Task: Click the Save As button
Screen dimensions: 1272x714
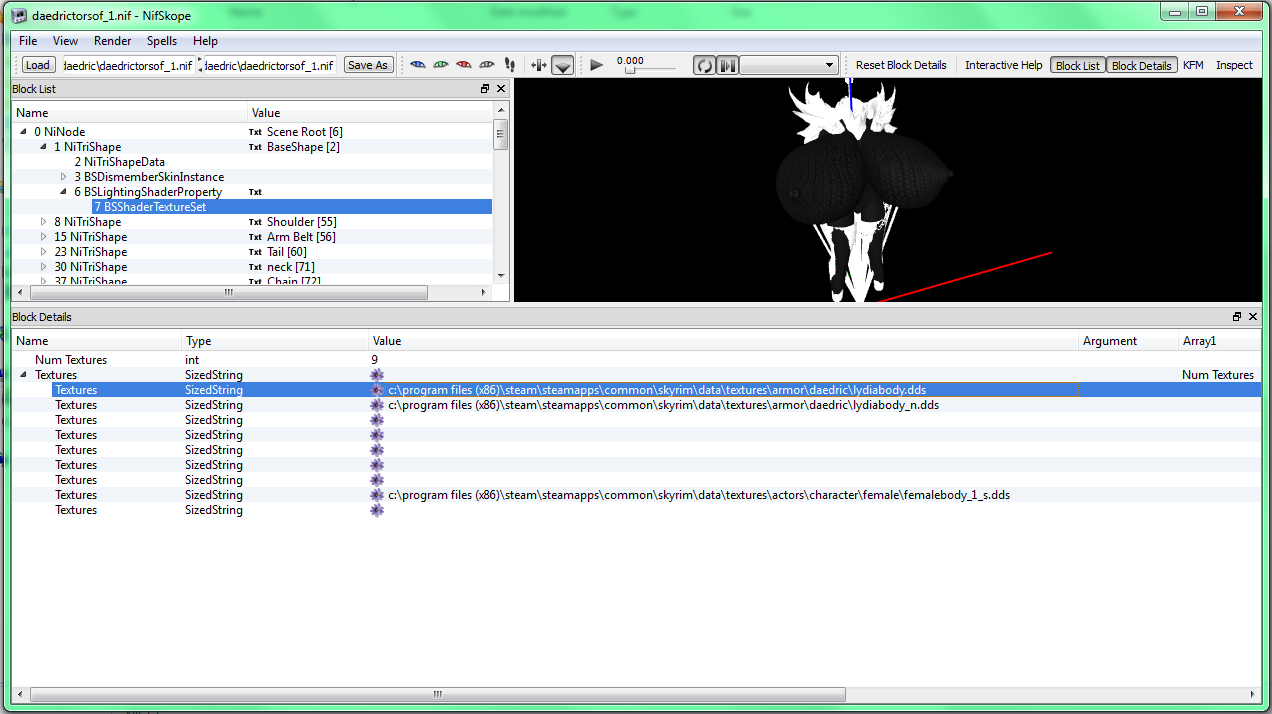Action: coord(367,65)
